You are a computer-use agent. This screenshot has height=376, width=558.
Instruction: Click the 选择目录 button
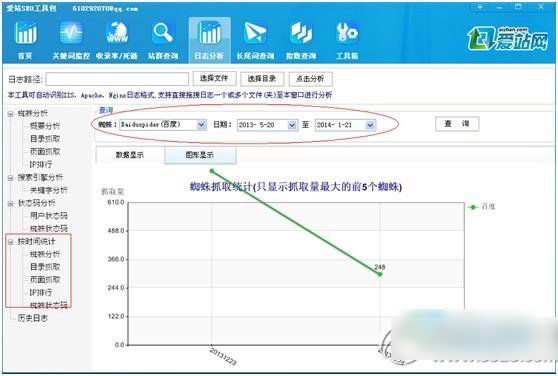(262, 79)
